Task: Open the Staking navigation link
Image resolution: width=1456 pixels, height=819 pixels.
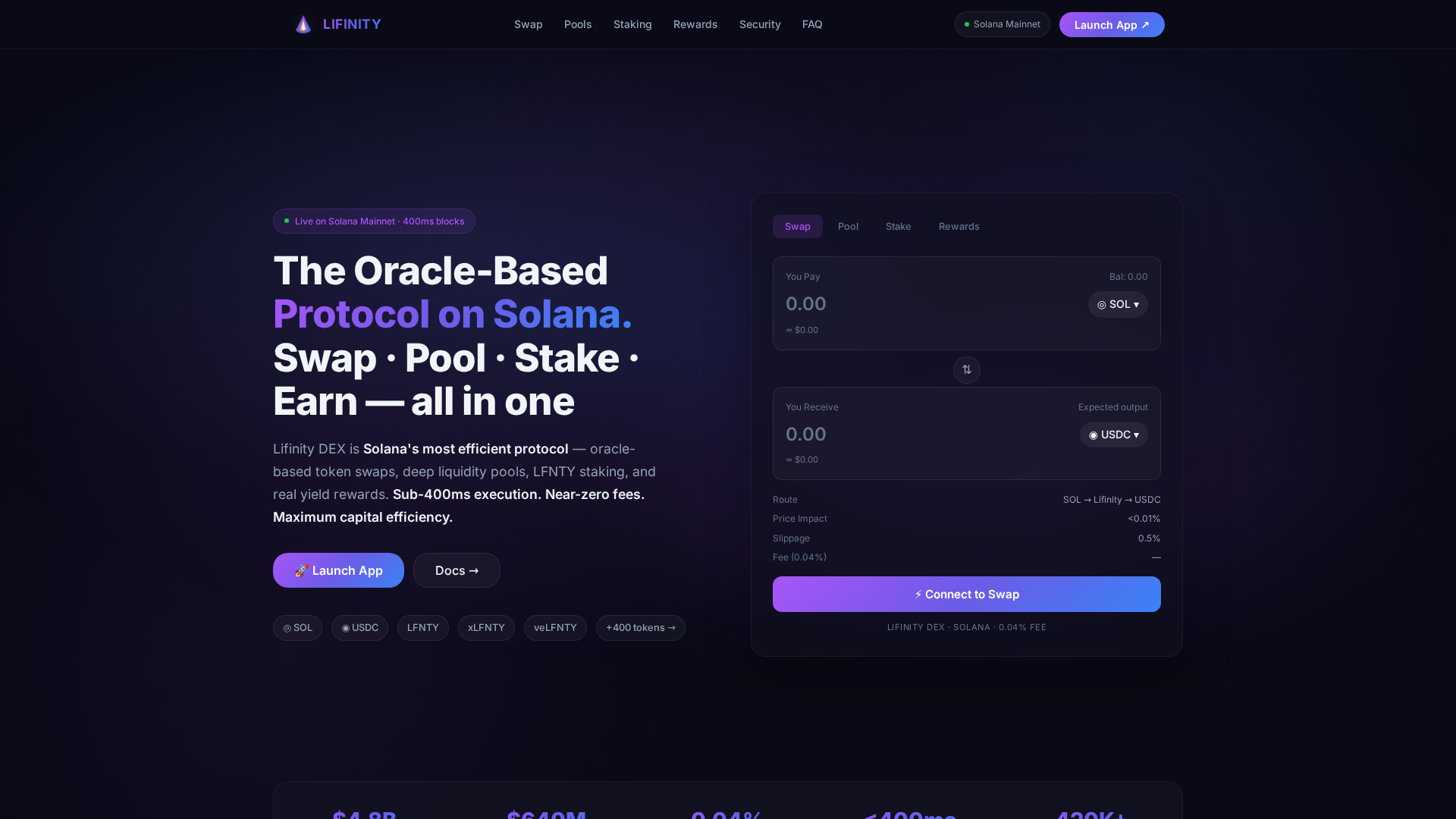Action: (632, 24)
